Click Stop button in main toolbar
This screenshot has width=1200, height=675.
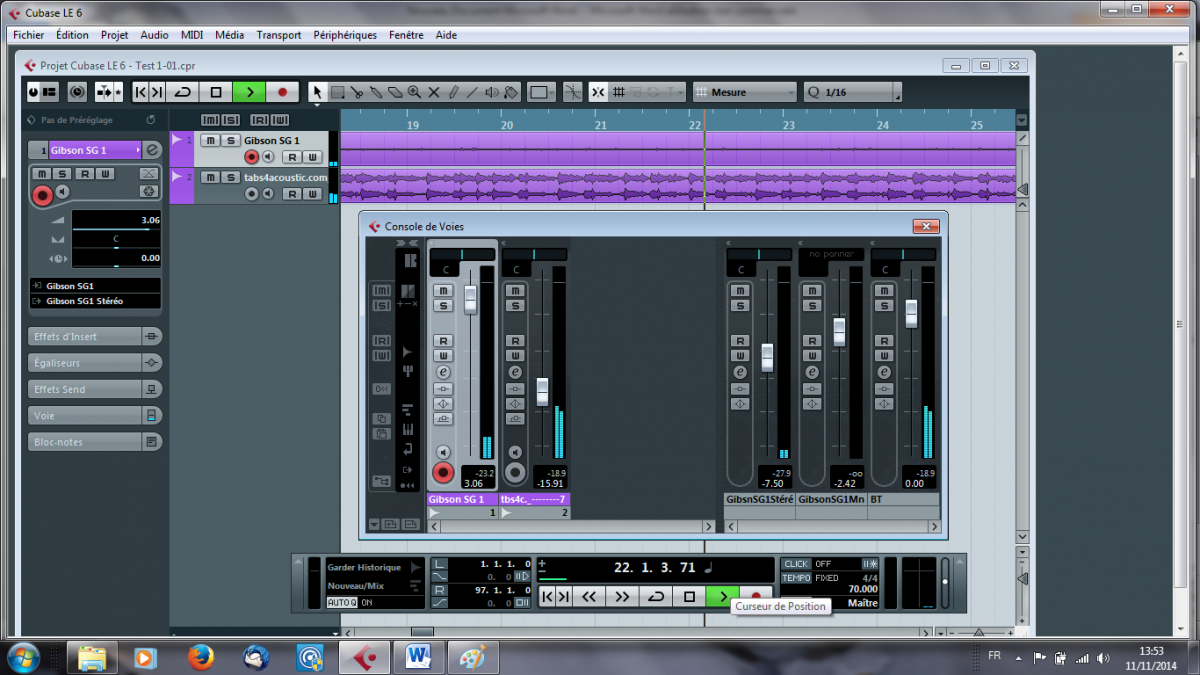216,92
